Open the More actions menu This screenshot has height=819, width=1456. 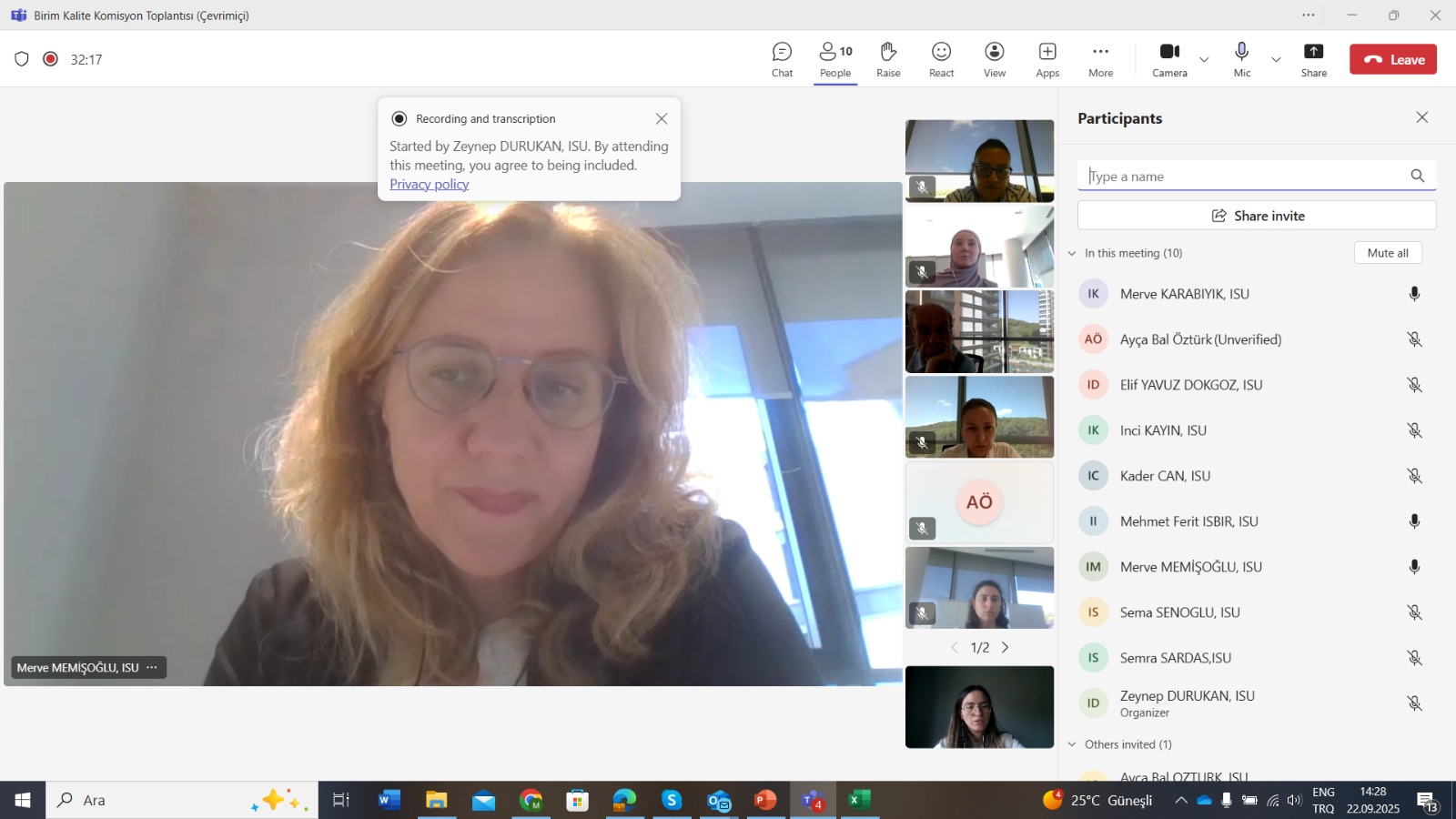coord(1100,59)
